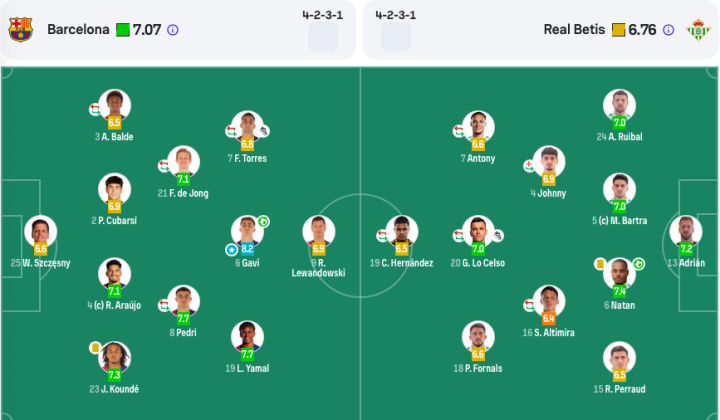Open the Barcelona rating info icon
The width and height of the screenshot is (720, 420).
click(x=173, y=30)
